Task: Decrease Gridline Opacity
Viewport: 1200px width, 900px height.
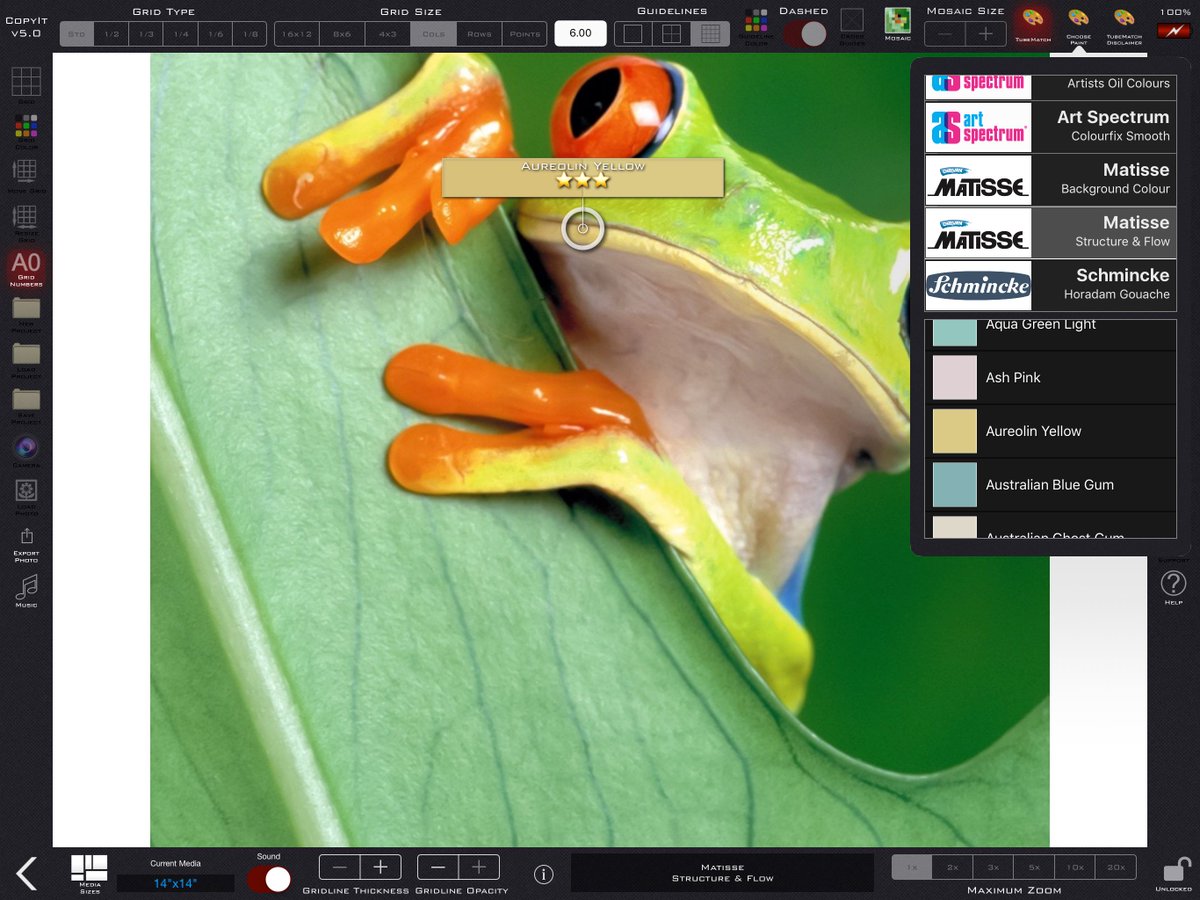Action: click(x=438, y=867)
